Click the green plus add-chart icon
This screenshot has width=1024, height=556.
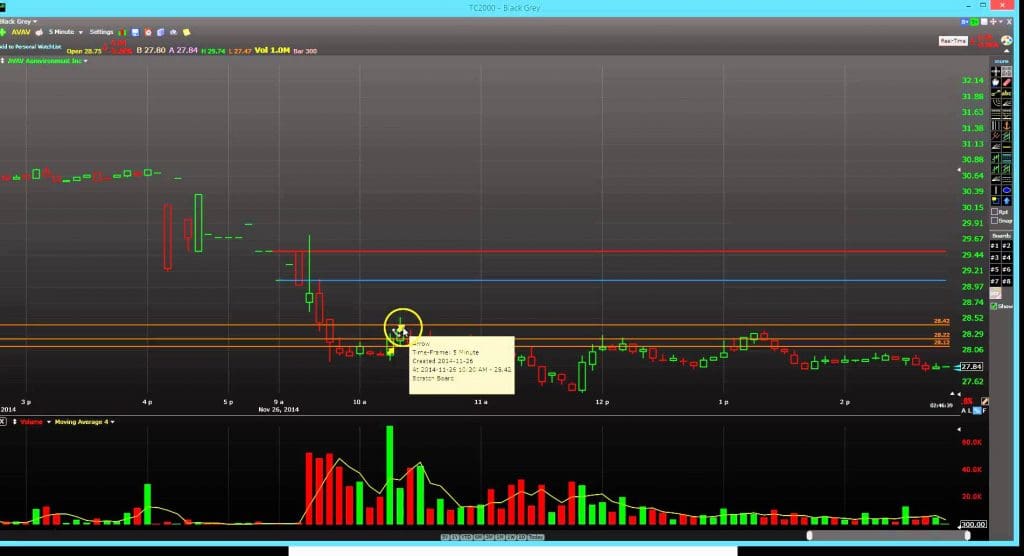tap(3, 32)
